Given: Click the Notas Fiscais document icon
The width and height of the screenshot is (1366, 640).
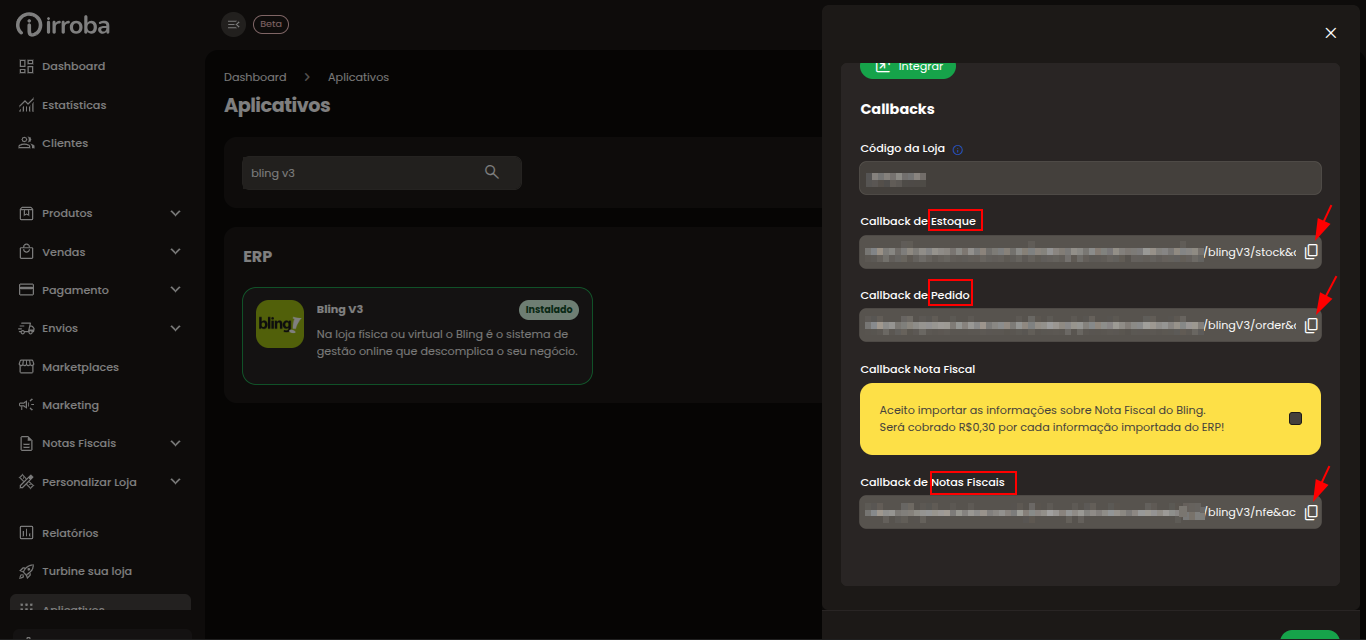Looking at the screenshot, I should coord(27,443).
